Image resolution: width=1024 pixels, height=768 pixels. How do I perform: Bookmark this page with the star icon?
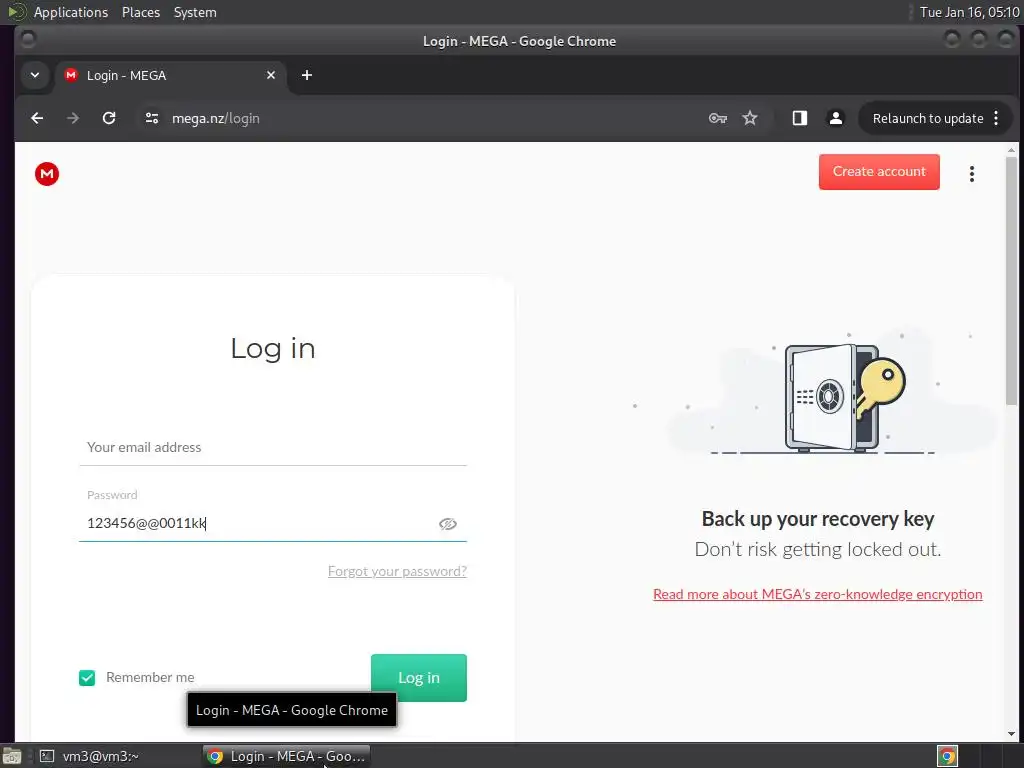tap(750, 118)
